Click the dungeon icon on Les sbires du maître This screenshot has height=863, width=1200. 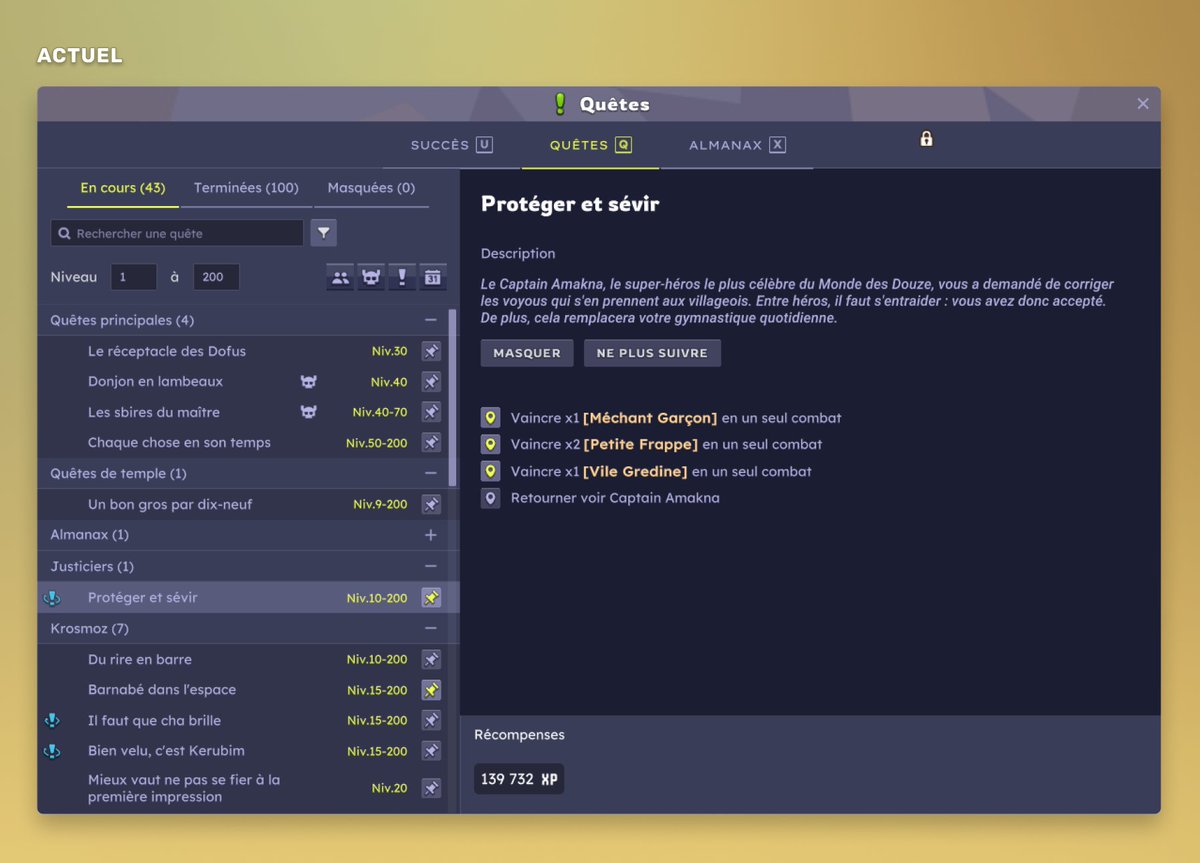click(x=309, y=412)
